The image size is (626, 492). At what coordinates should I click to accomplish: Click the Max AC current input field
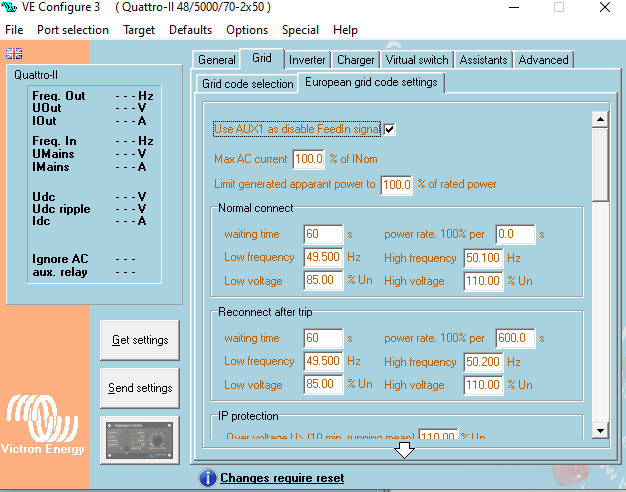[309, 159]
